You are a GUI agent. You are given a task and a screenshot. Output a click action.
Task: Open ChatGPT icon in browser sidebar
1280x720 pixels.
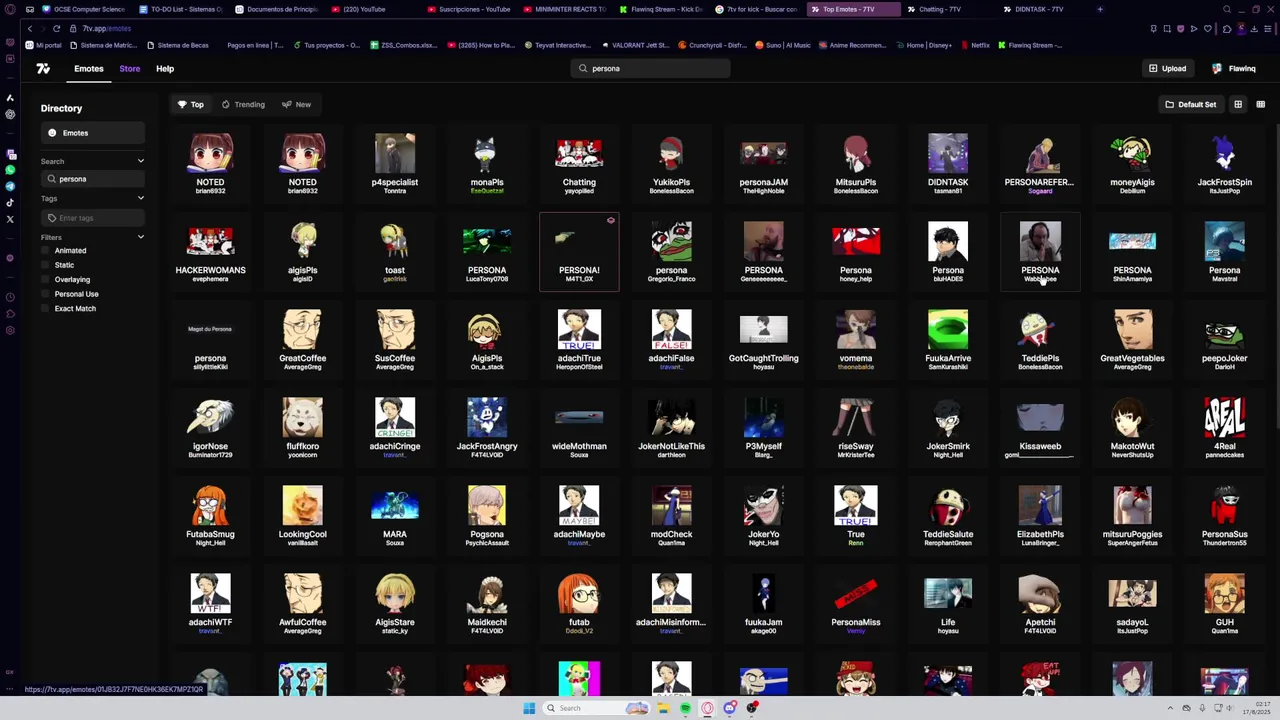[x=10, y=114]
